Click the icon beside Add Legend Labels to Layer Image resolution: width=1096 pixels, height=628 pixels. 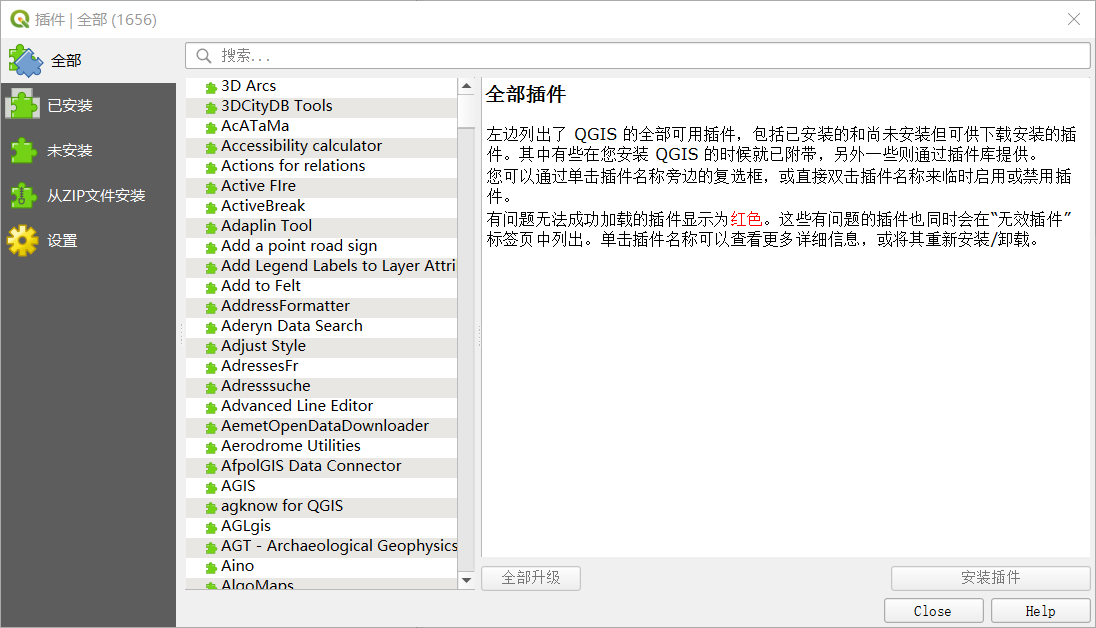coord(211,268)
